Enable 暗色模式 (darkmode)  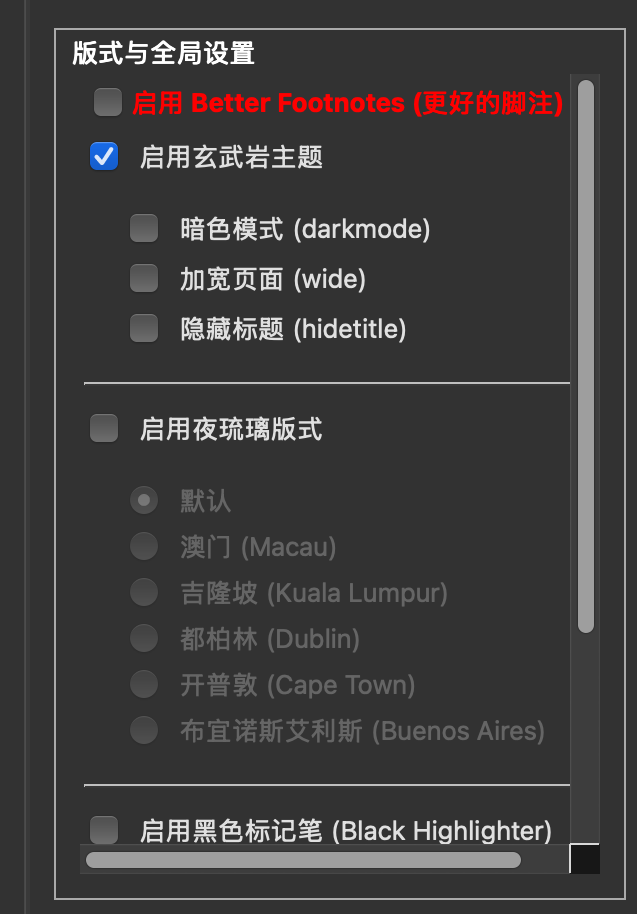click(x=143, y=228)
